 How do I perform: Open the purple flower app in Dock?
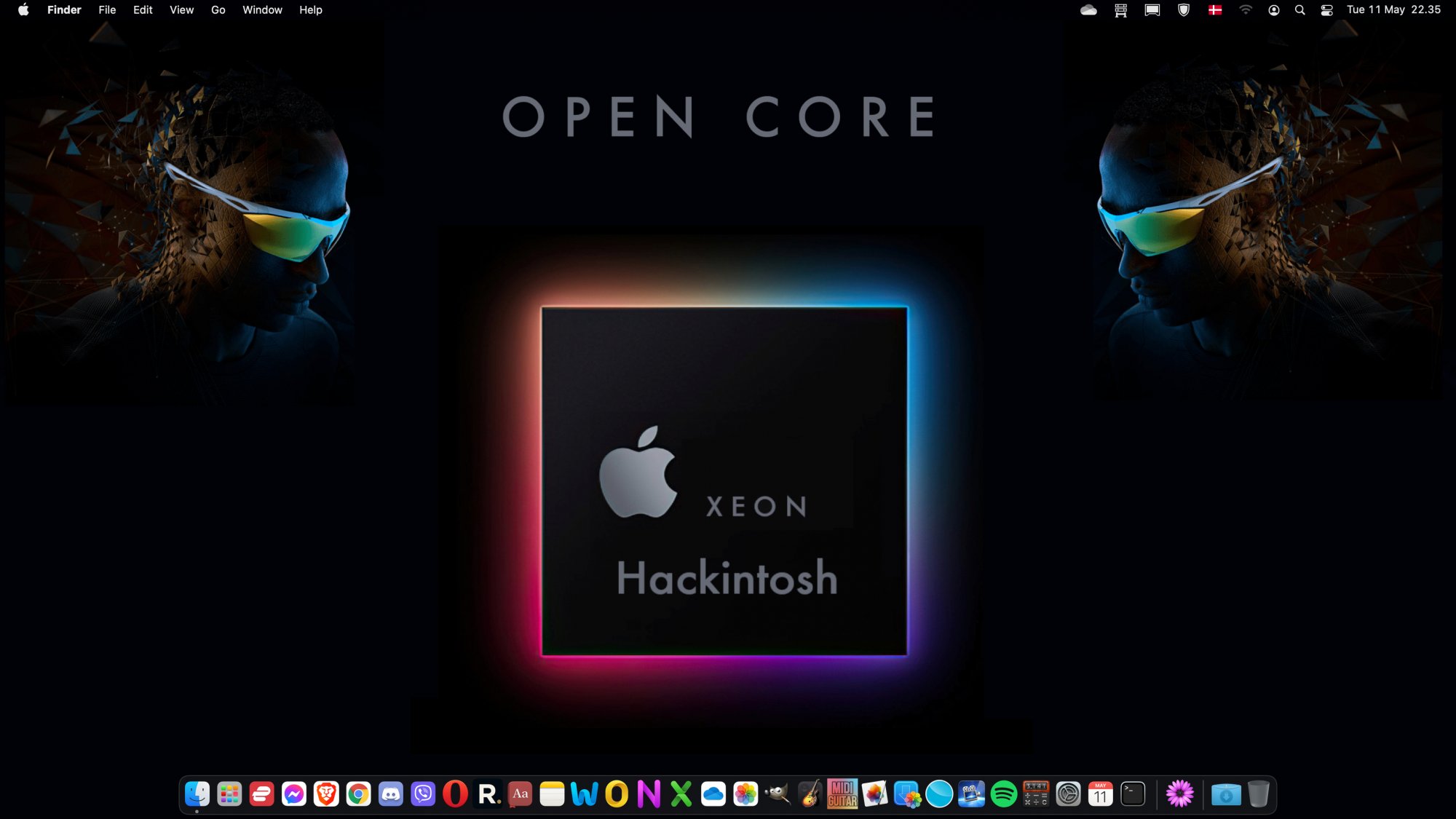tap(1180, 794)
